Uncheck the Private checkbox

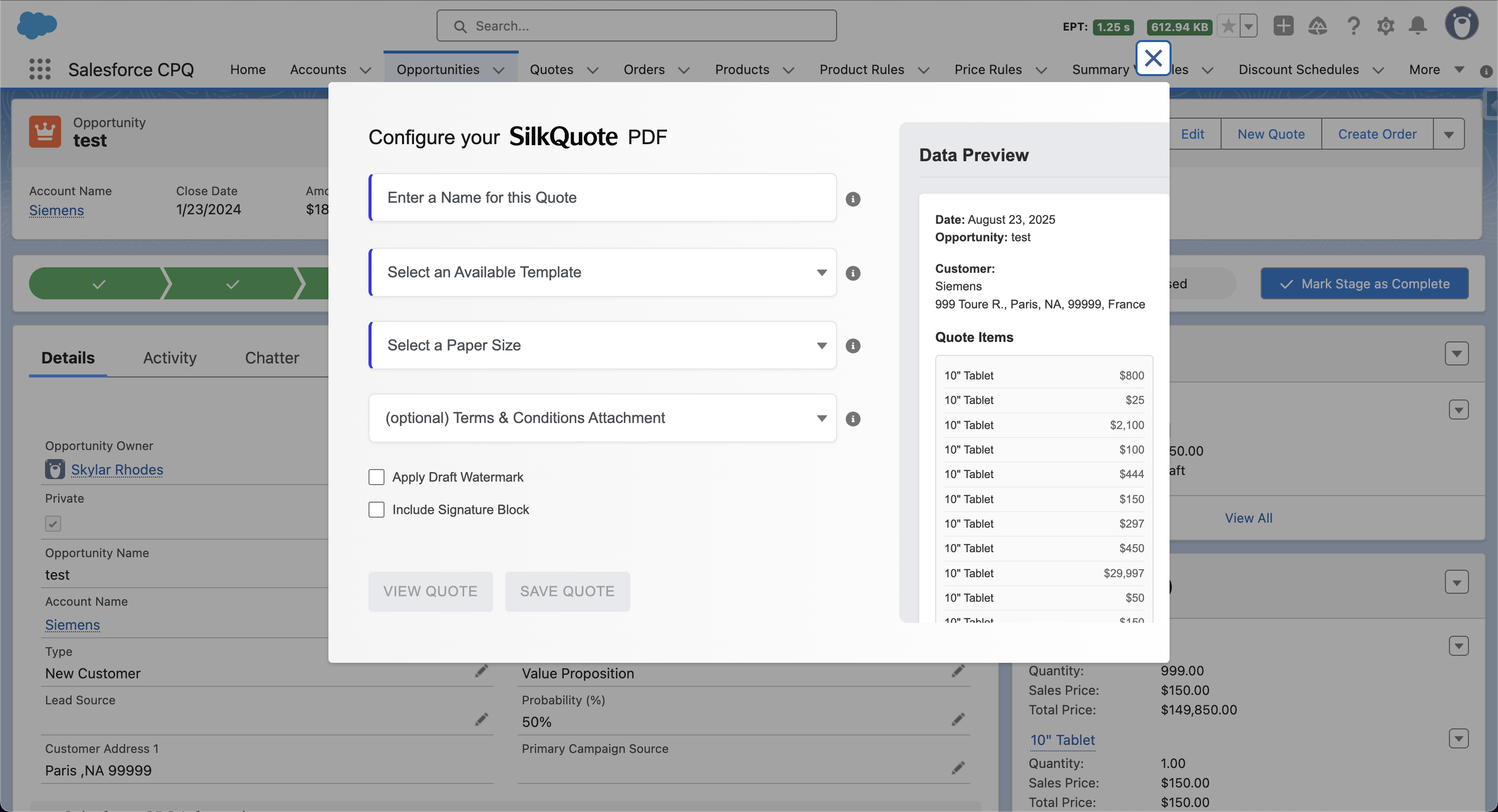[x=53, y=523]
